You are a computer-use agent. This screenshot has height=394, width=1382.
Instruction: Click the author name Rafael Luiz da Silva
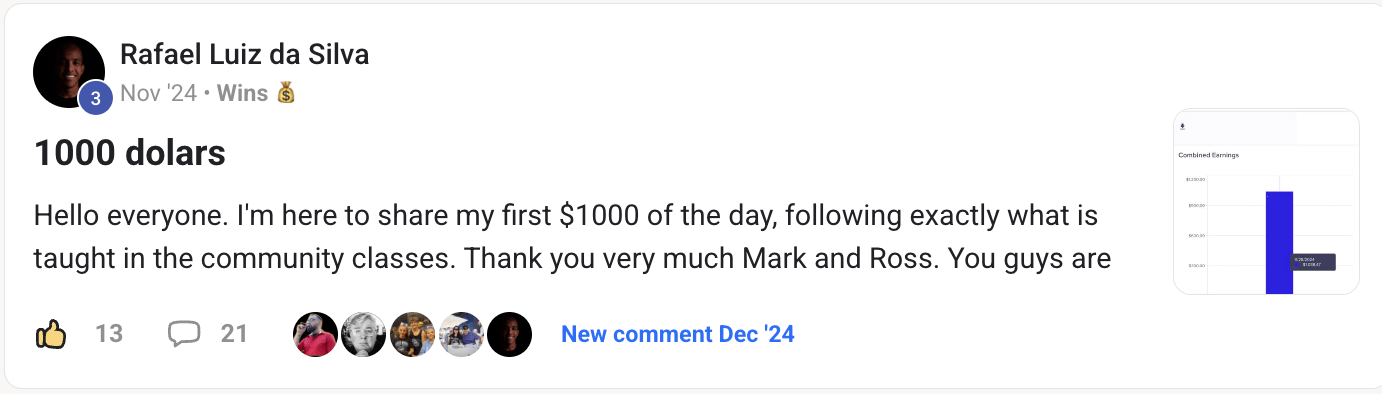244,55
